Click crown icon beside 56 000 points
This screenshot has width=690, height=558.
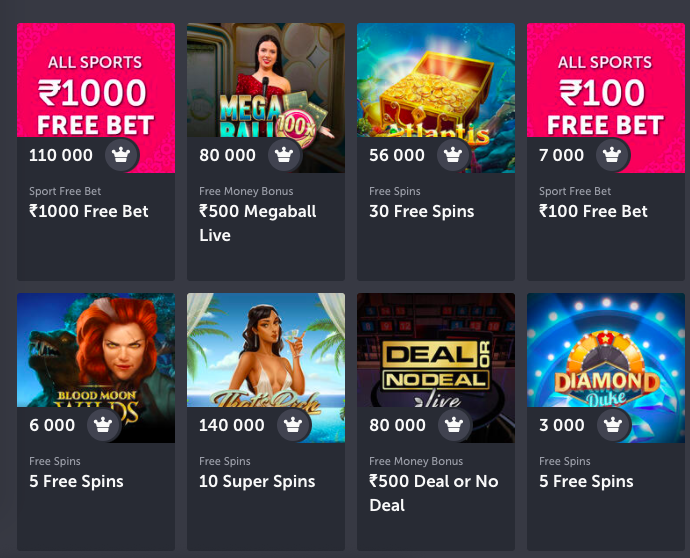pyautogui.click(x=453, y=155)
